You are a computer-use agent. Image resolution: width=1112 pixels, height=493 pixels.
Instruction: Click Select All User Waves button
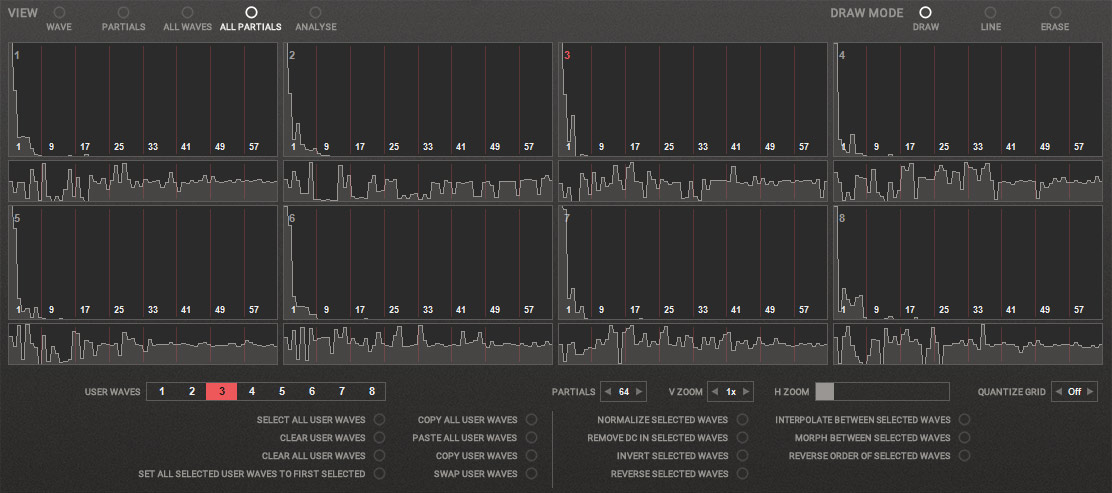[x=379, y=420]
